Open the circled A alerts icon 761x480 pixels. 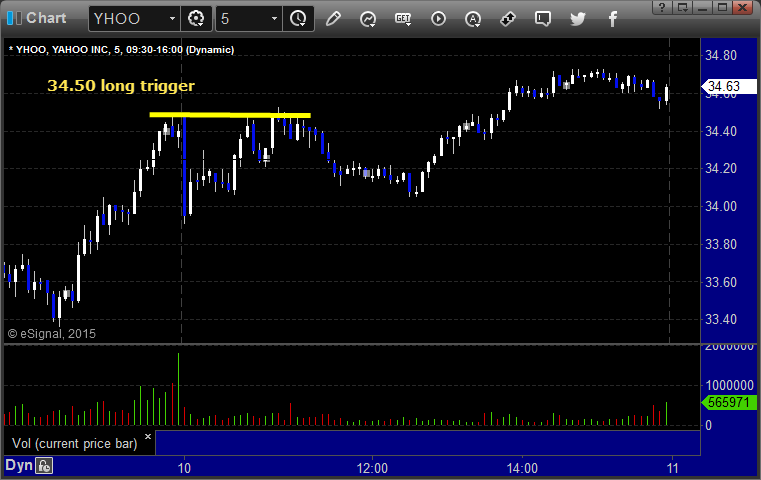pyautogui.click(x=473, y=19)
